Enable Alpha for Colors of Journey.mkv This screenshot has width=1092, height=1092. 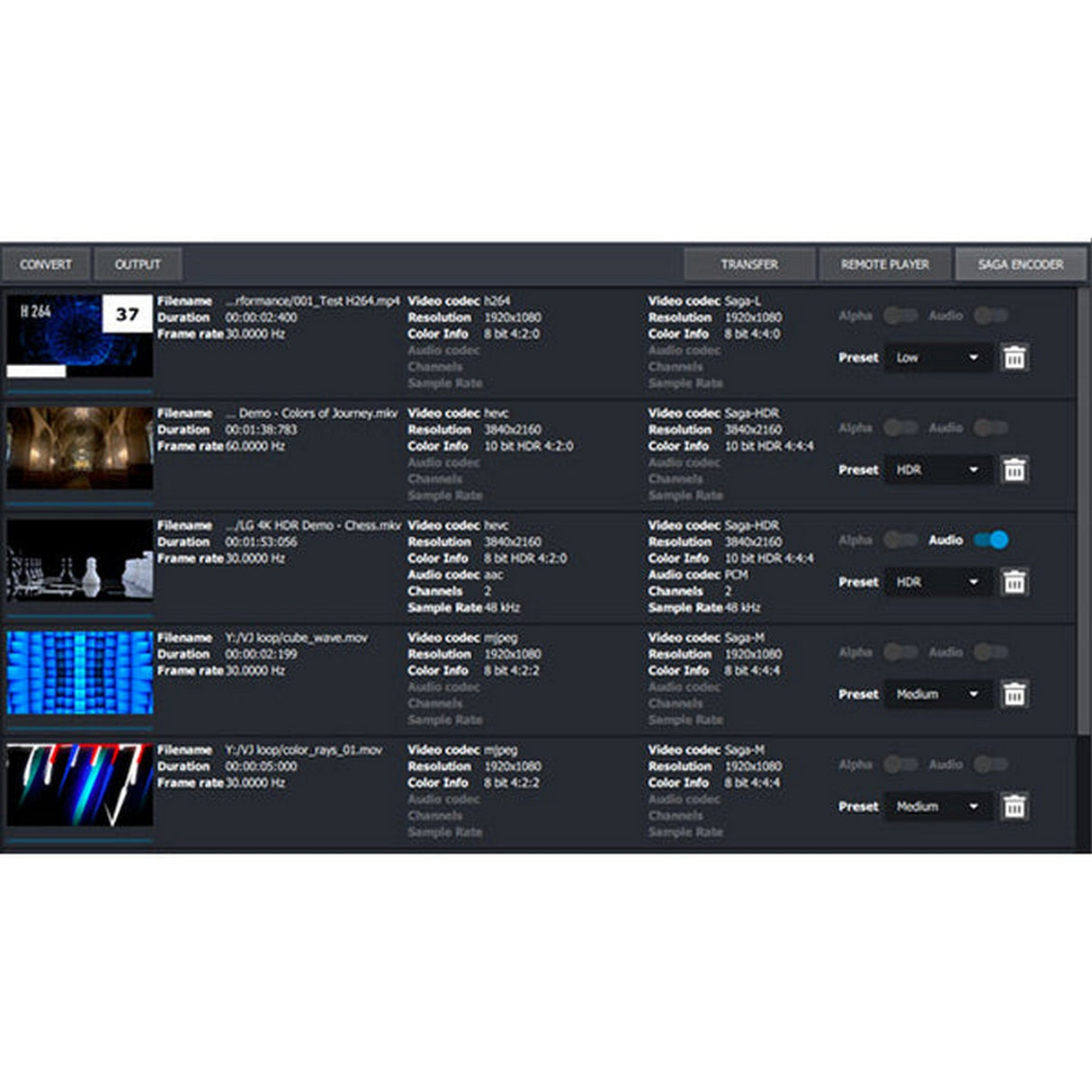click(900, 428)
